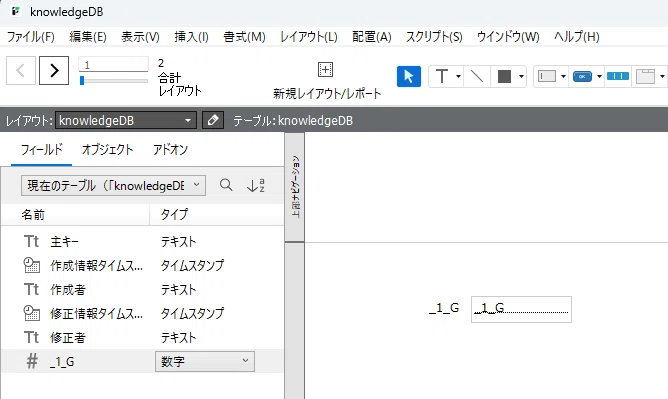Open the ウインドウ(W) menu
This screenshot has width=668, height=399.
508,37
